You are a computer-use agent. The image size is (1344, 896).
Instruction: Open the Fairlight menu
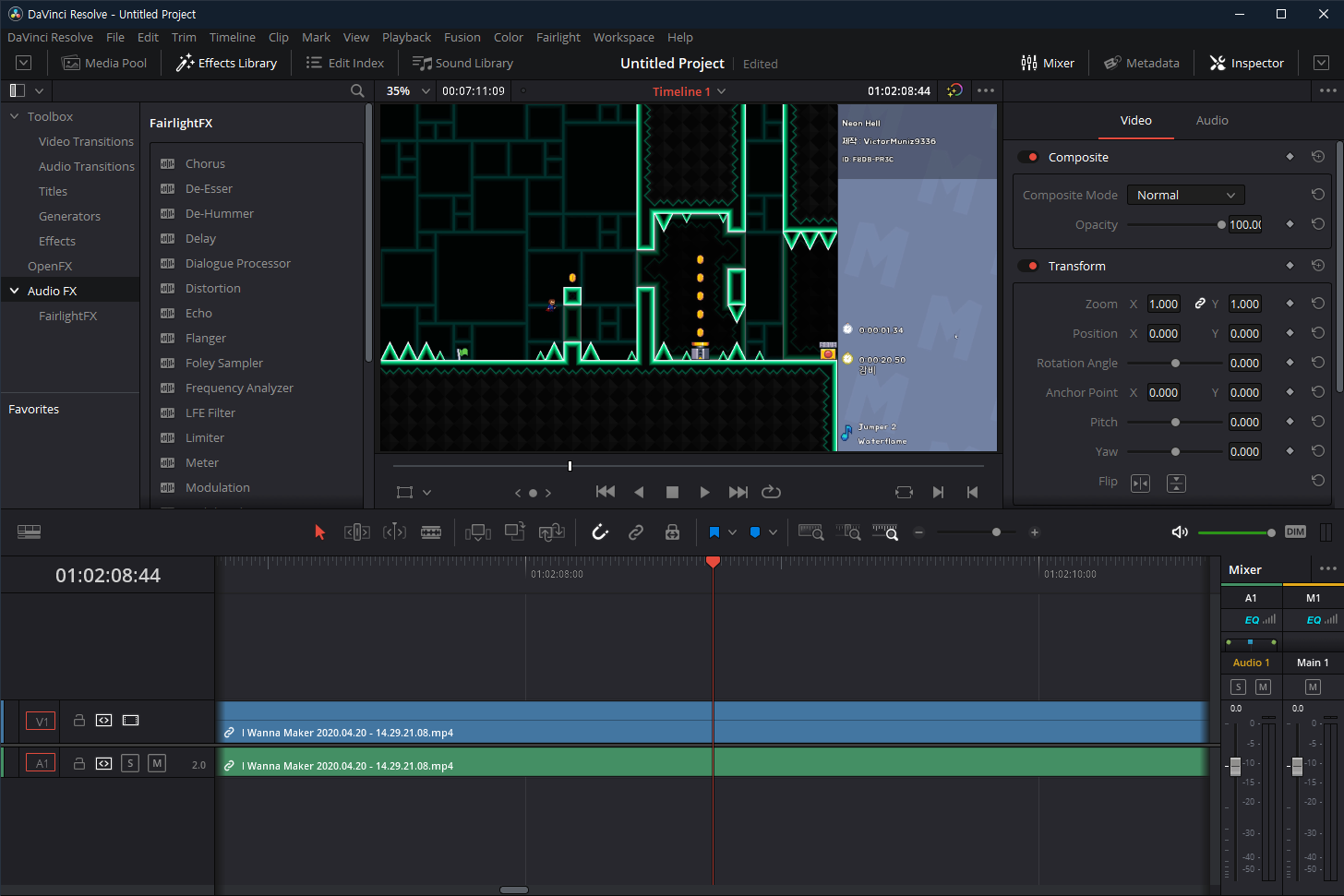[x=558, y=37]
